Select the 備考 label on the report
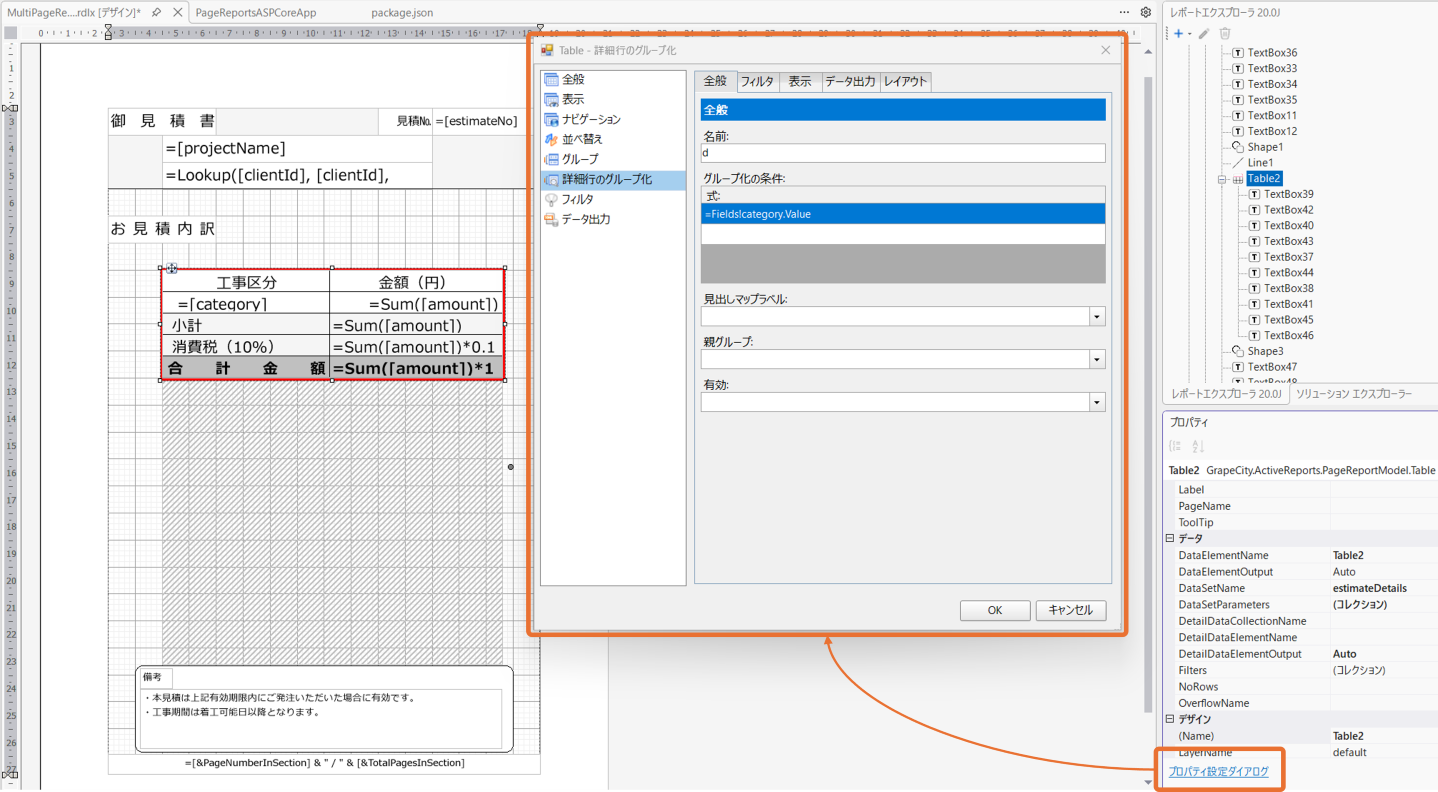The height and width of the screenshot is (792, 1438). [154, 677]
